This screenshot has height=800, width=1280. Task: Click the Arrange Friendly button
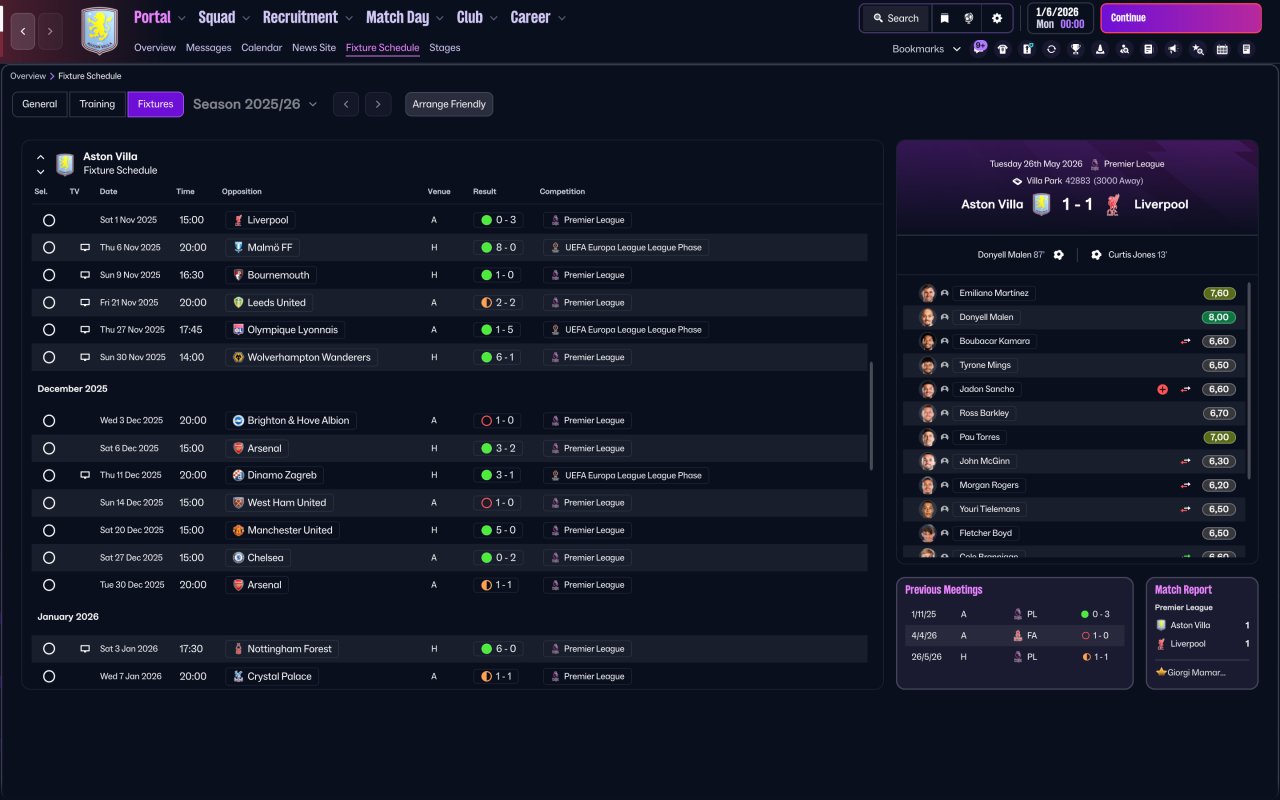[449, 104]
